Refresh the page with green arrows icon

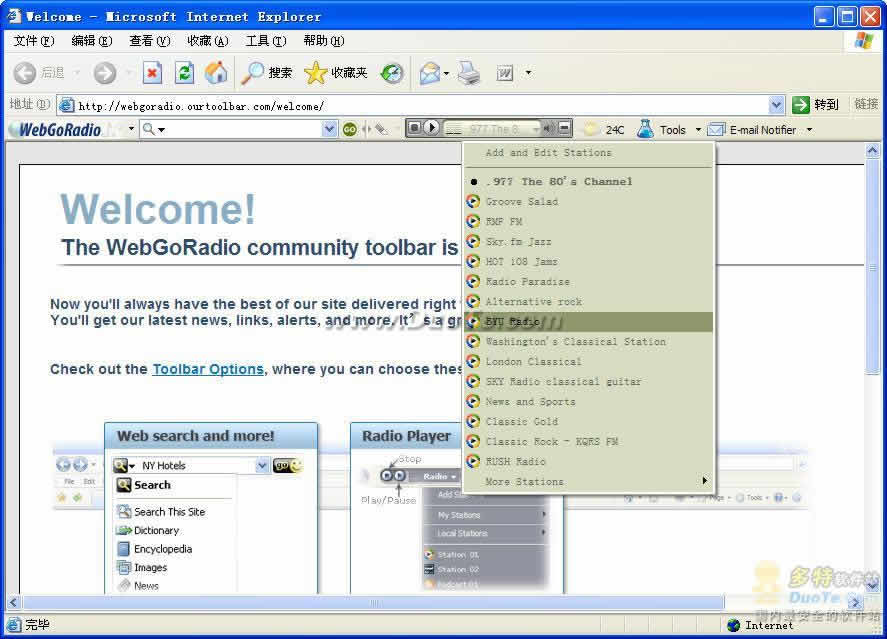pos(184,73)
